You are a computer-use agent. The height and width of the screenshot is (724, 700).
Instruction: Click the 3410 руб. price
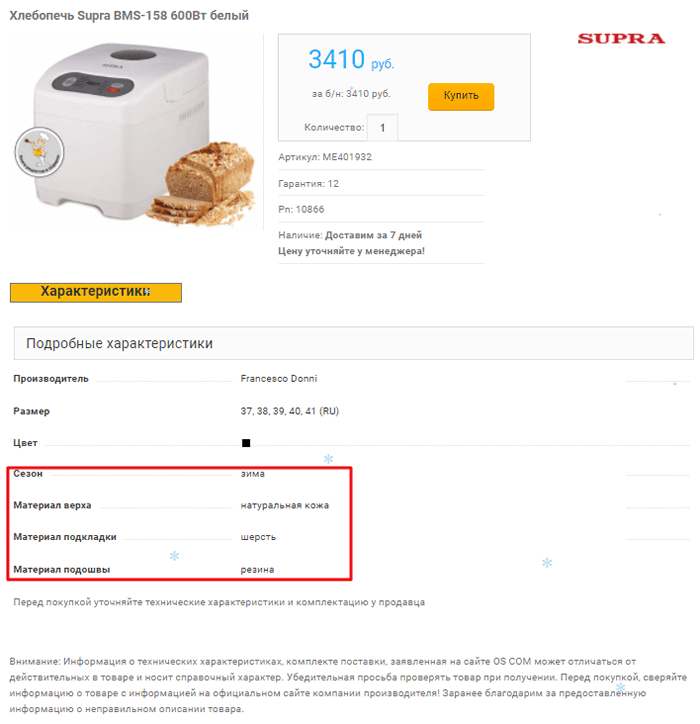tap(351, 61)
